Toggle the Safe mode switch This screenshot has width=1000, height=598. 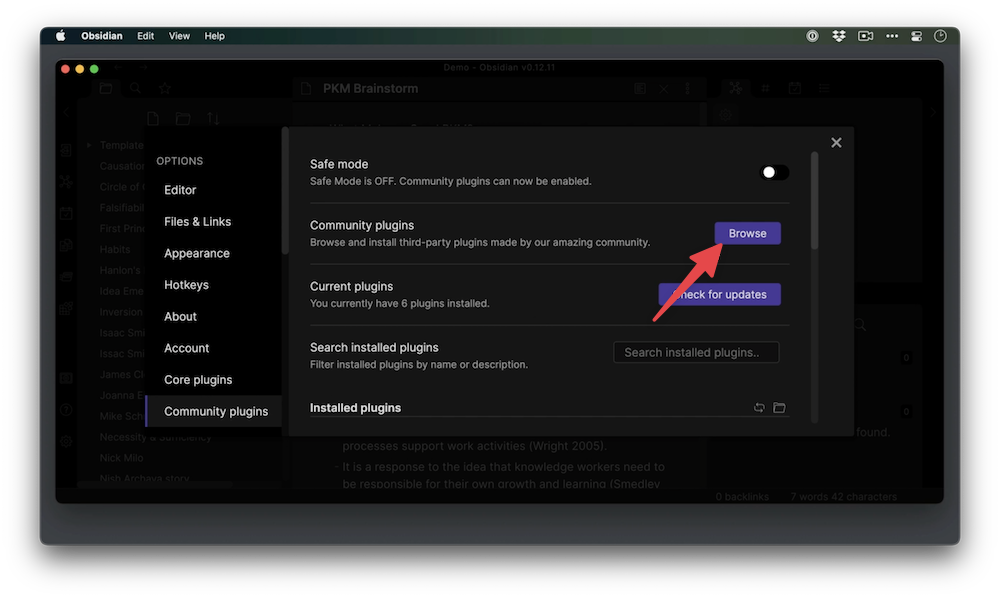coord(774,172)
